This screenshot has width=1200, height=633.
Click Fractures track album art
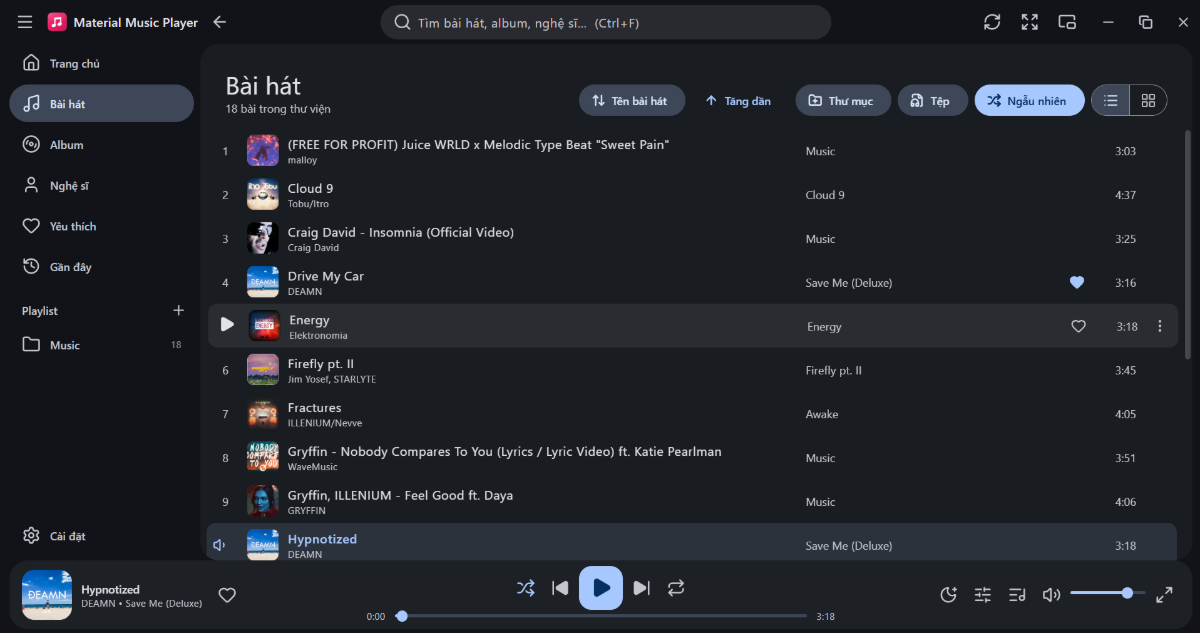263,414
